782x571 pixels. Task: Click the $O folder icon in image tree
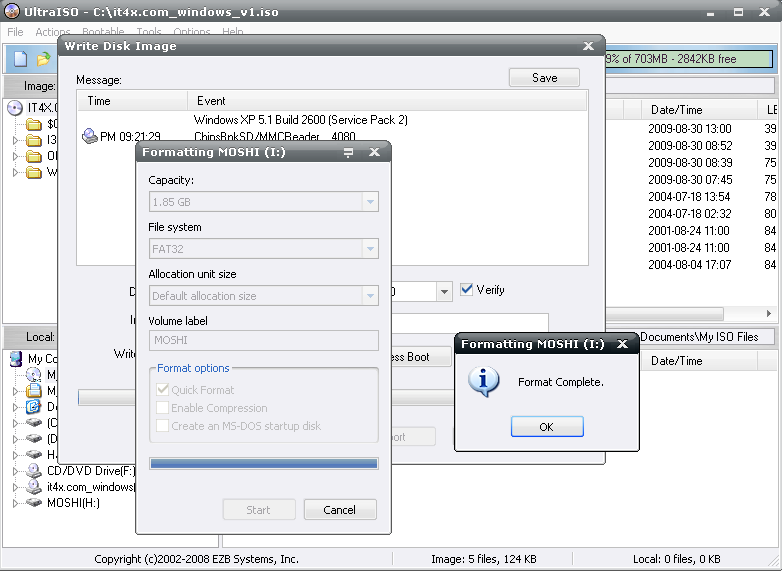point(33,124)
